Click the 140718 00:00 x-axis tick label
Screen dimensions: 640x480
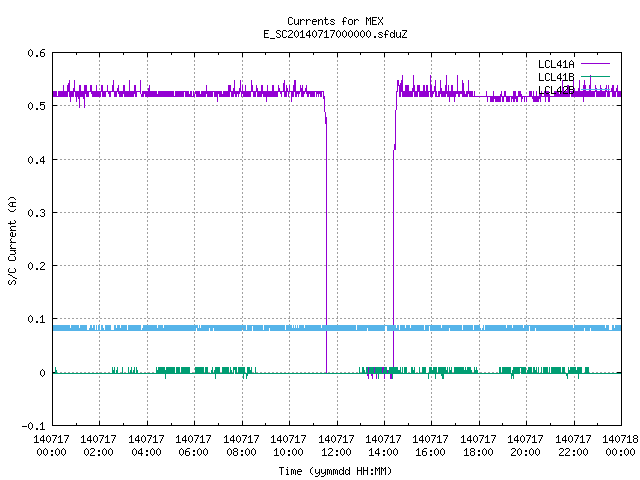coord(620,446)
